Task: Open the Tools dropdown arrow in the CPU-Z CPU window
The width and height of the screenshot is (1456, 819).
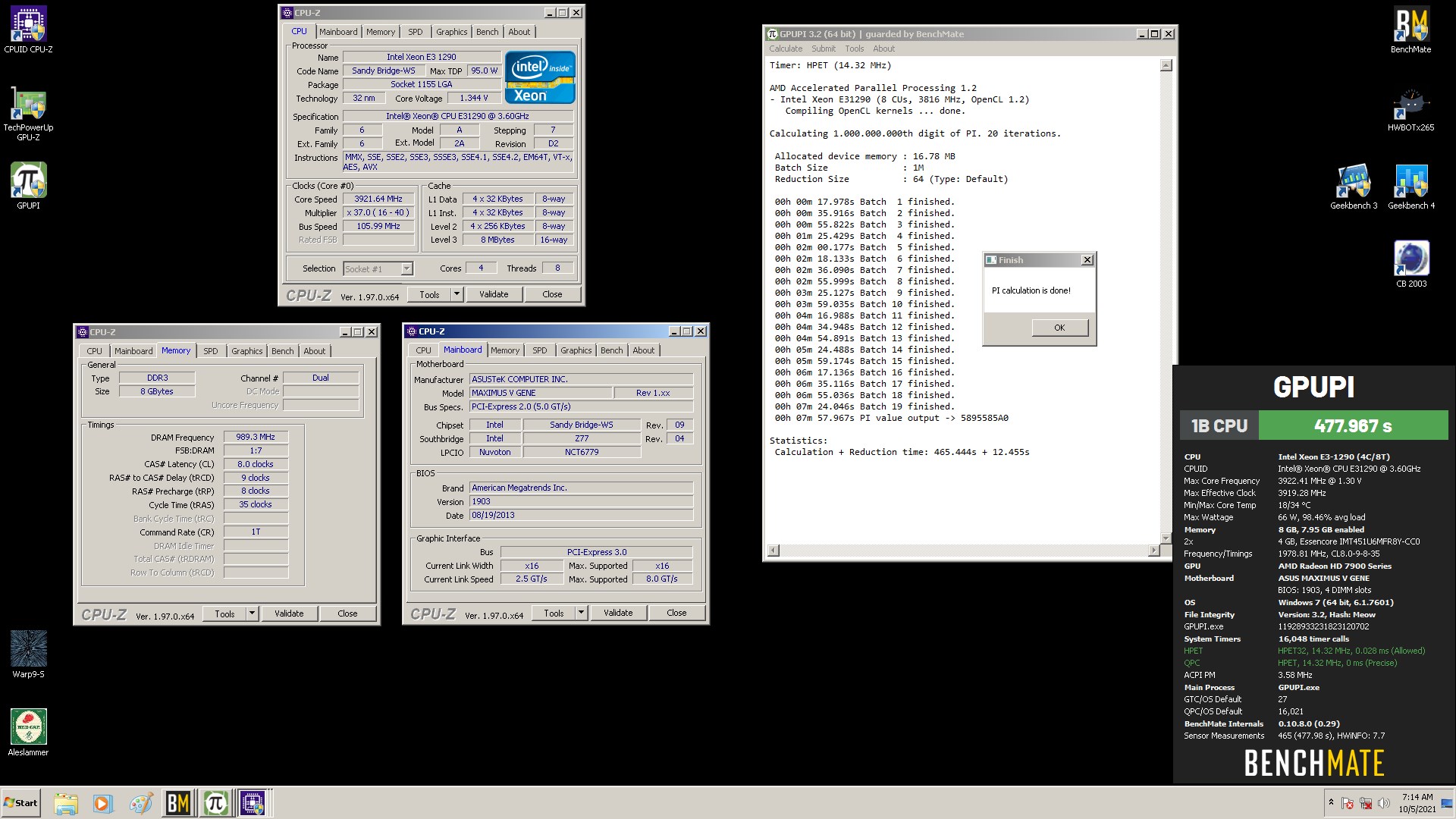Action: coord(457,294)
